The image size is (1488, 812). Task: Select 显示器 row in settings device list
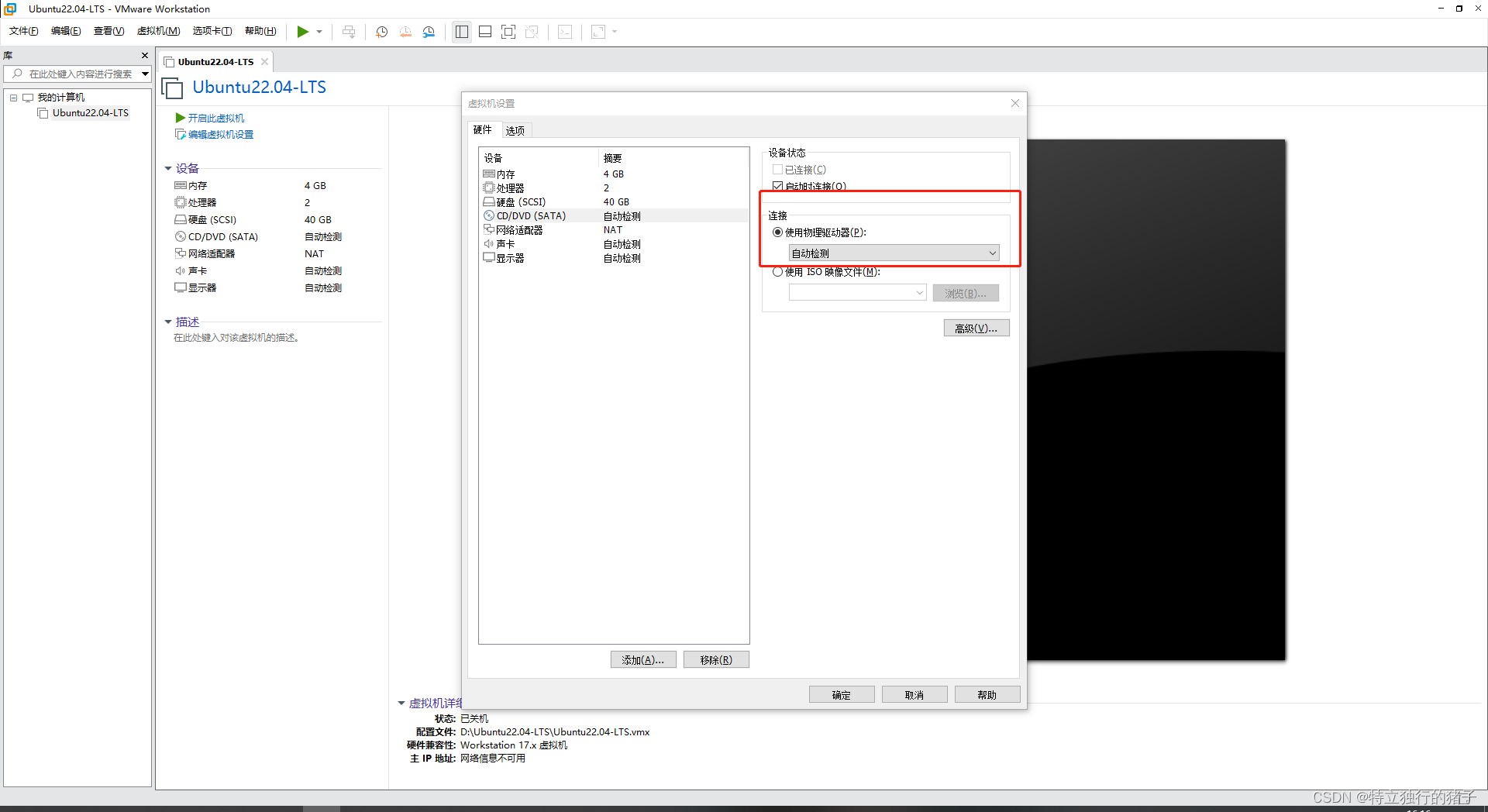[614, 258]
